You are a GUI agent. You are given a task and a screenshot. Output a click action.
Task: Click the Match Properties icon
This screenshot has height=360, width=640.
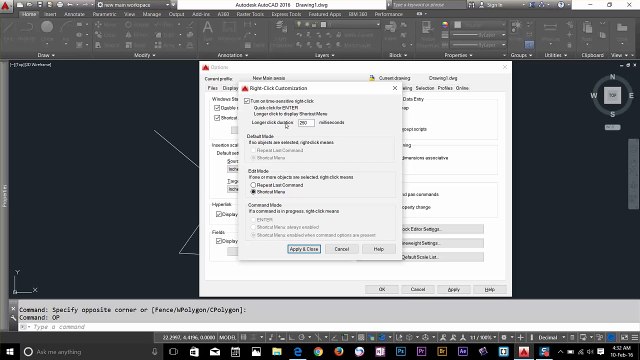click(x=427, y=28)
